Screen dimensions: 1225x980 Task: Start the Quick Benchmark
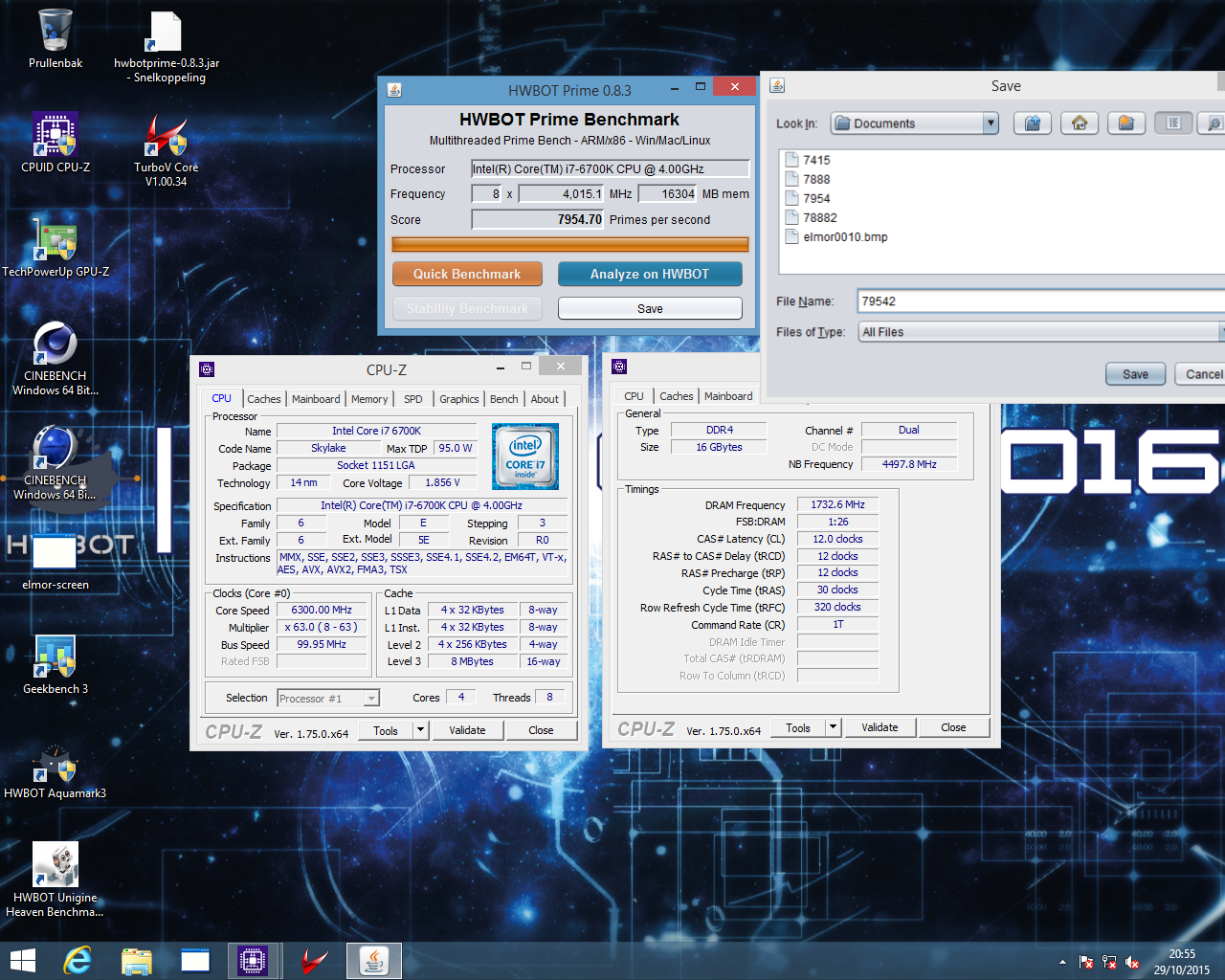pyautogui.click(x=467, y=274)
